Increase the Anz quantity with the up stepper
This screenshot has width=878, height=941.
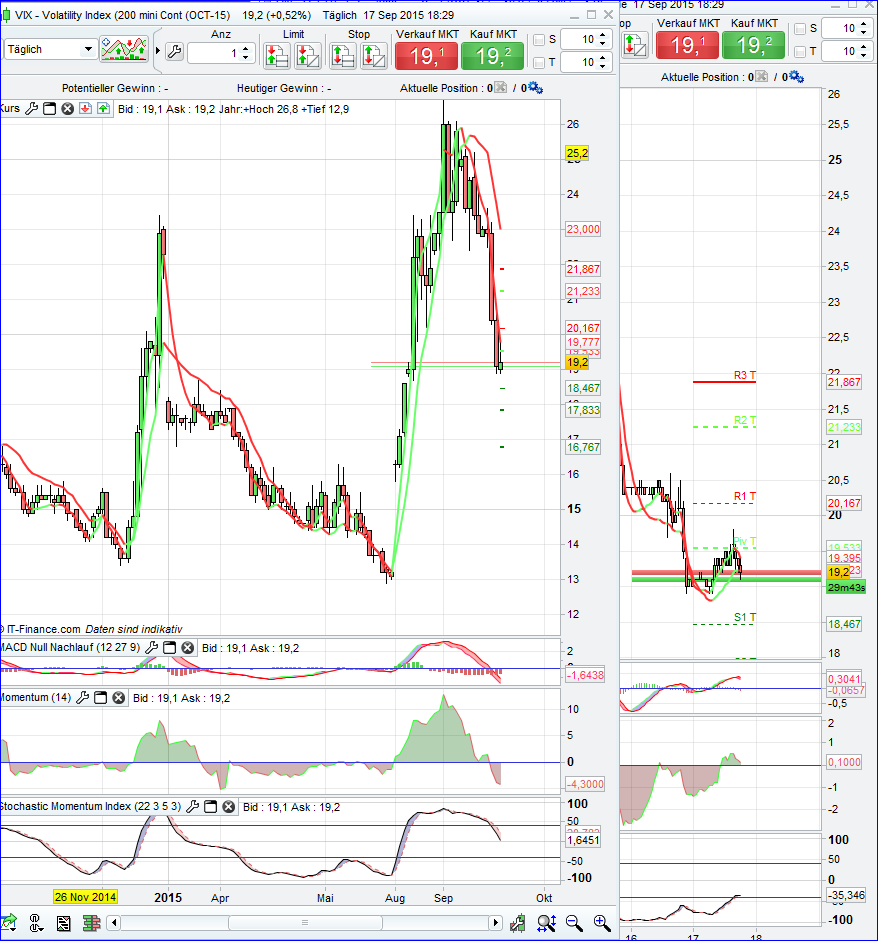coord(245,43)
